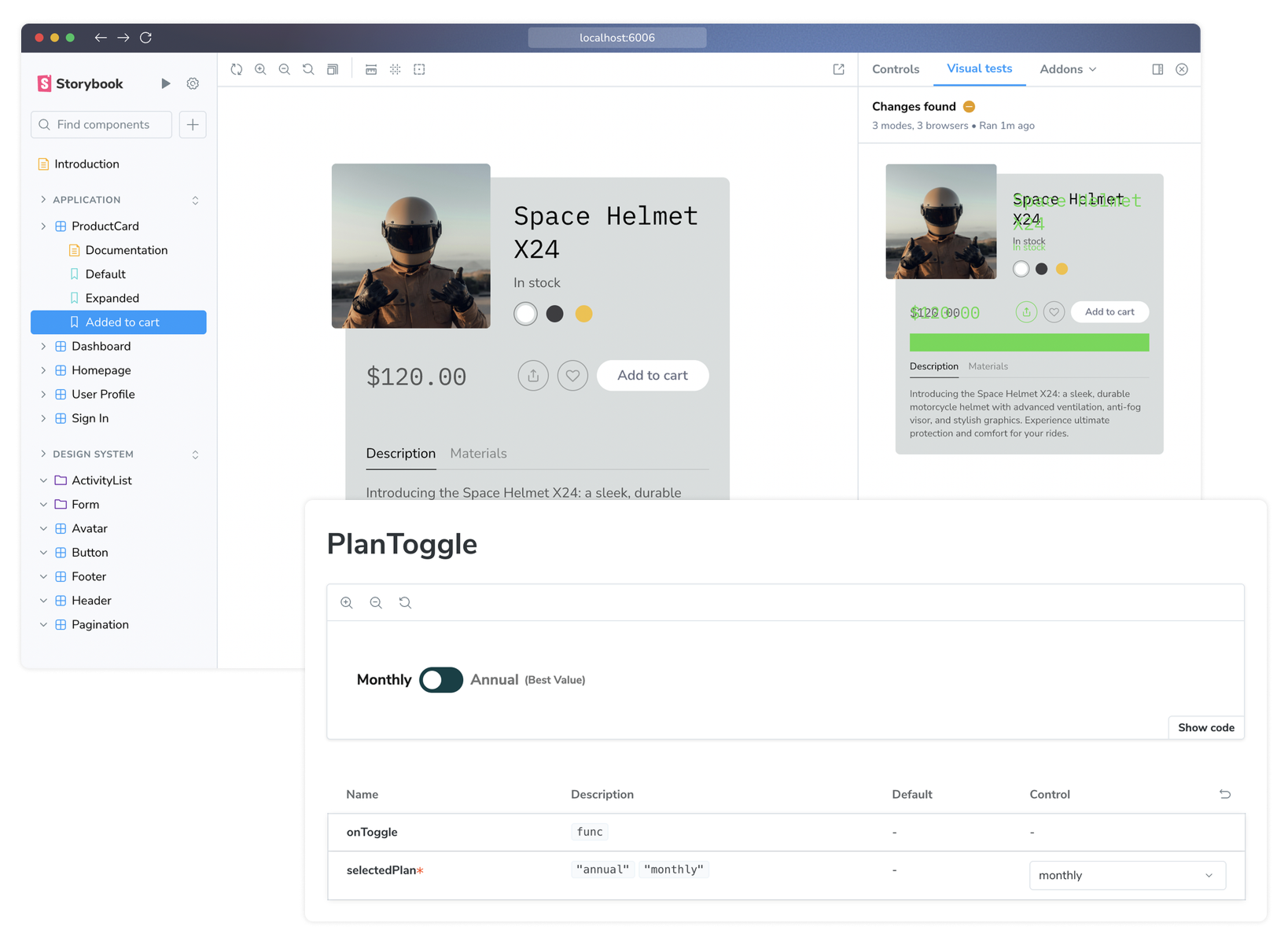The image size is (1288, 945).
Task: Select the Expanded story
Action: pos(112,299)
